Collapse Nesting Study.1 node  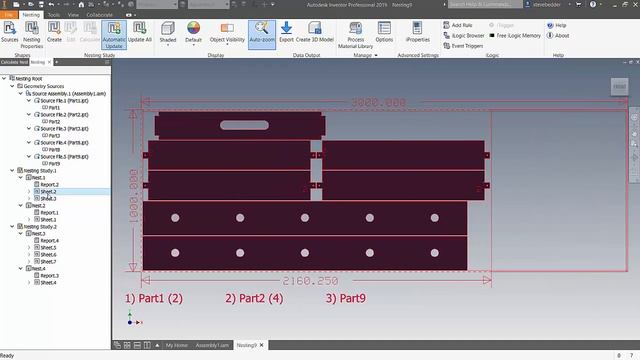pyautogui.click(x=12, y=171)
